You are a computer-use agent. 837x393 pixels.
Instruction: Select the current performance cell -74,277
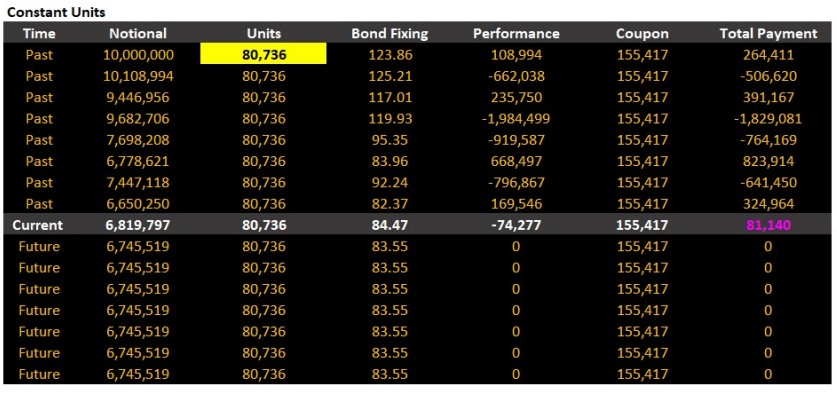coord(516,225)
